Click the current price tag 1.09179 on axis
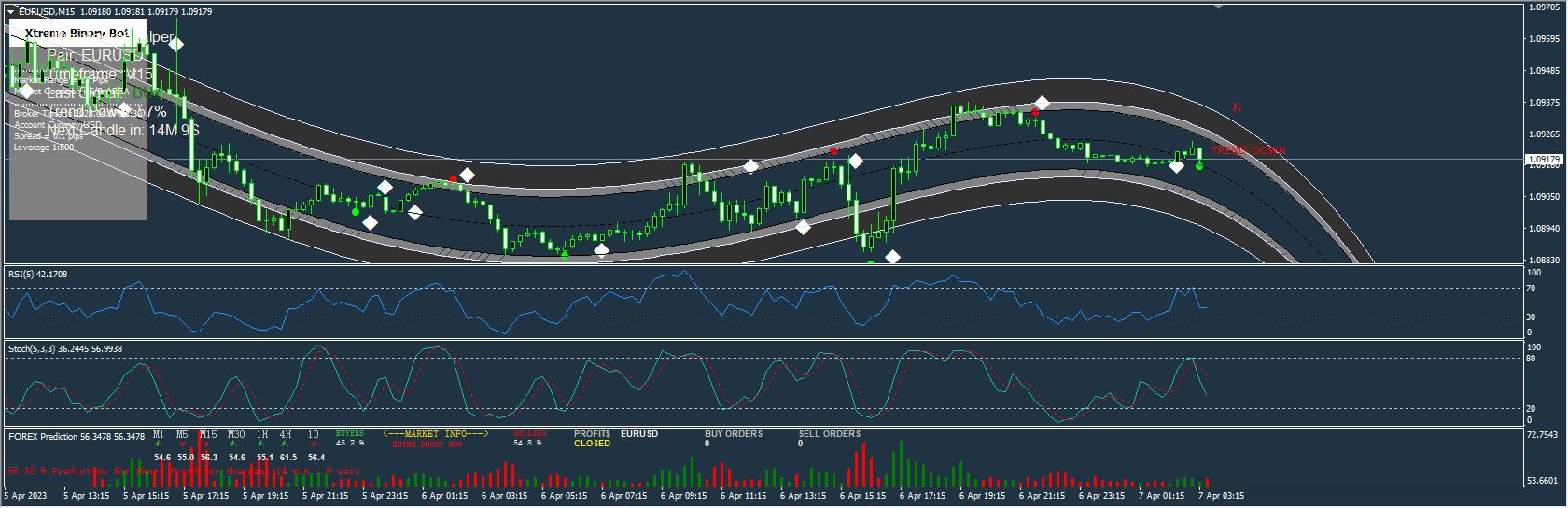The image size is (1568, 508). 1544,160
